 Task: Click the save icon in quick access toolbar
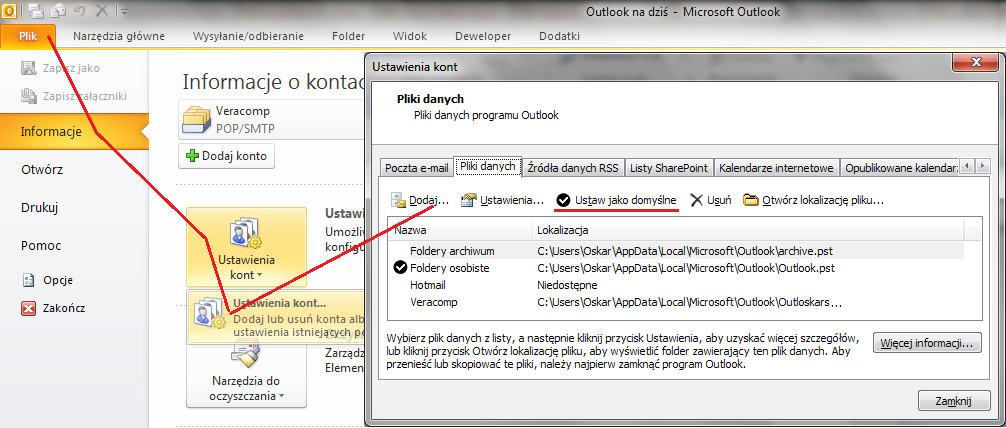pos(36,11)
